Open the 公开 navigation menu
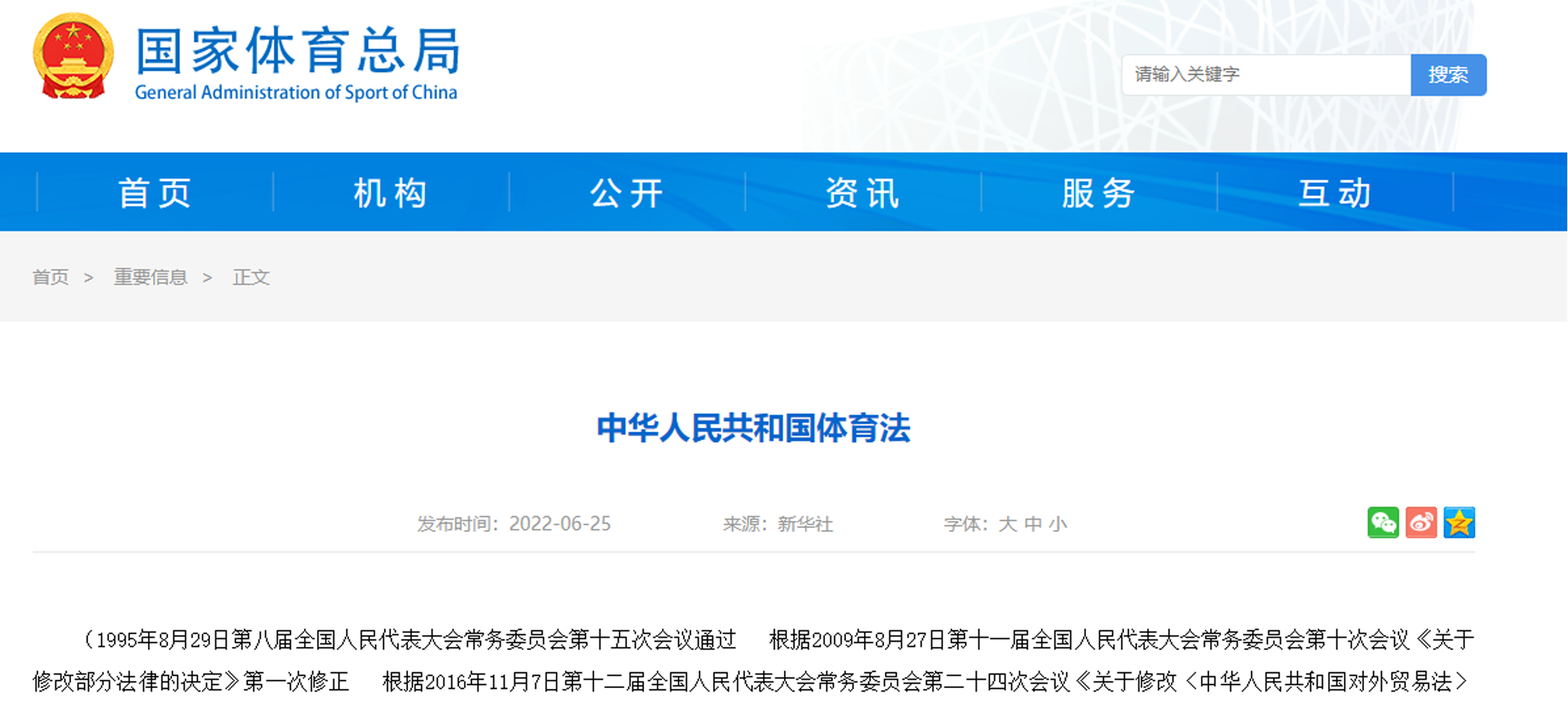This screenshot has height=706, width=1568. pyautogui.click(x=626, y=192)
